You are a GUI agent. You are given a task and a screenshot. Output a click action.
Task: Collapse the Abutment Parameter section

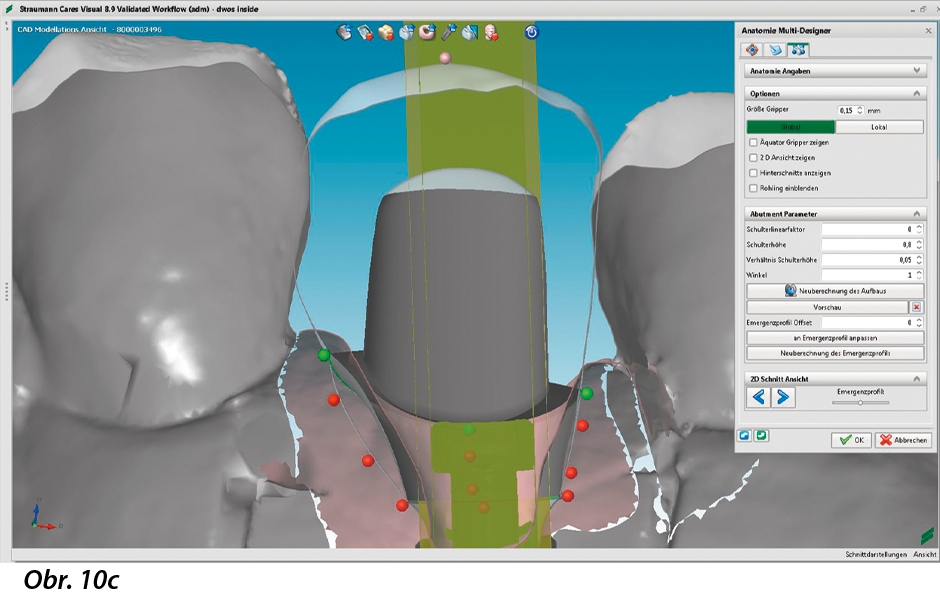[x=917, y=213]
